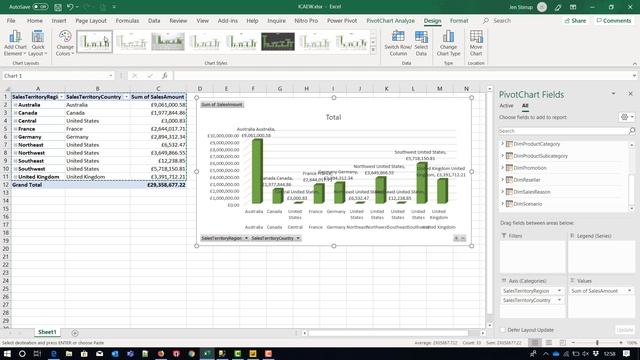Expand the DimScenario table
Viewport: 640px width, 360px height.
click(503, 204)
